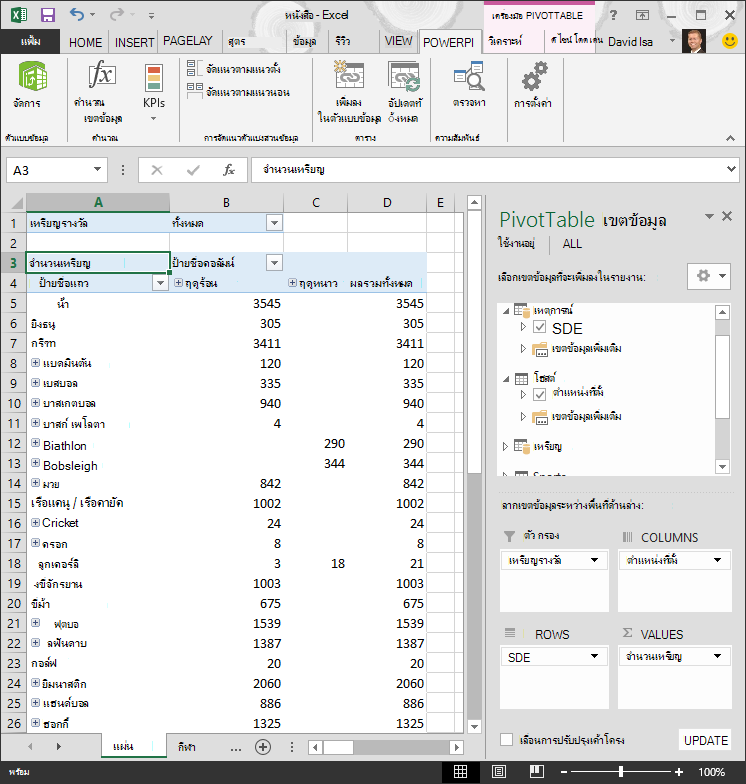Click the Insert Function fx icon in formula bar

pyautogui.click(x=228, y=170)
